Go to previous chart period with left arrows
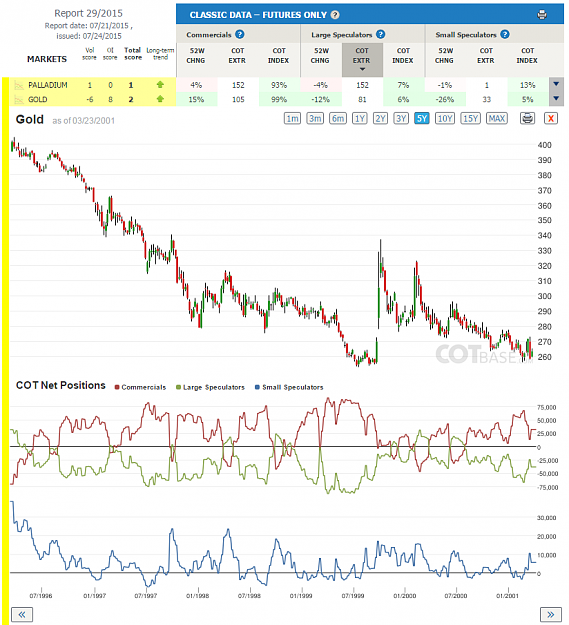 click(22, 615)
